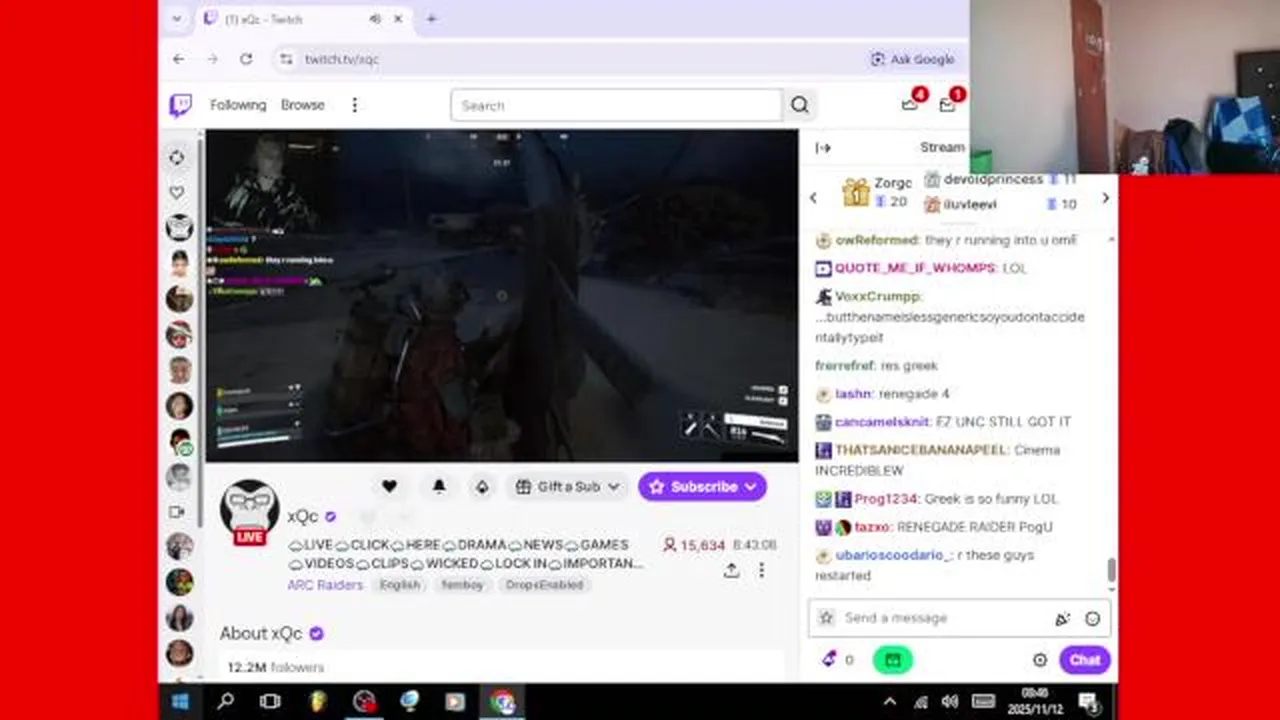Collapse chat with the arrow icon
1280x720 pixels.
(x=823, y=148)
